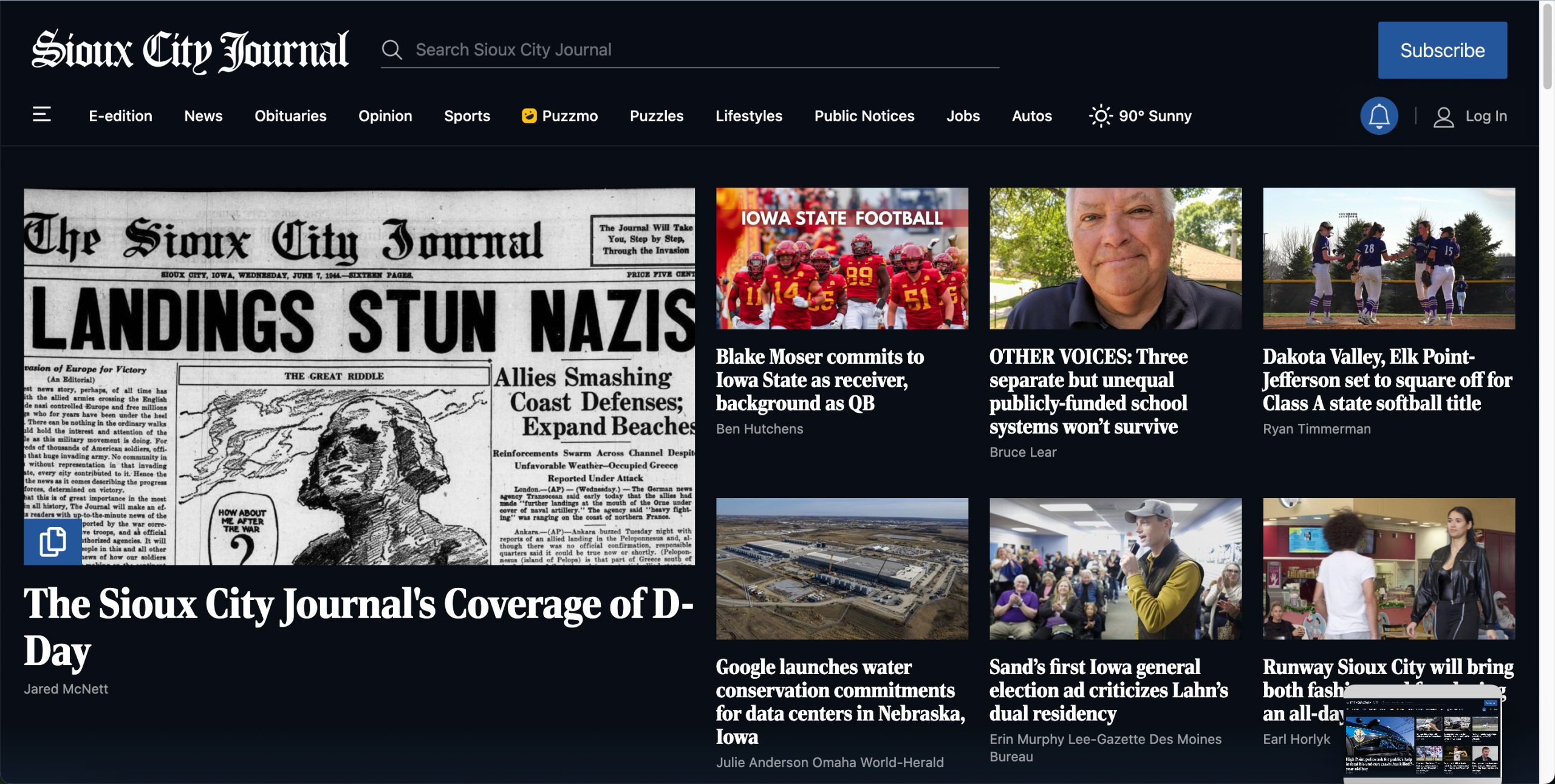Go to Obituaries section
The width and height of the screenshot is (1555, 784).
coord(290,116)
